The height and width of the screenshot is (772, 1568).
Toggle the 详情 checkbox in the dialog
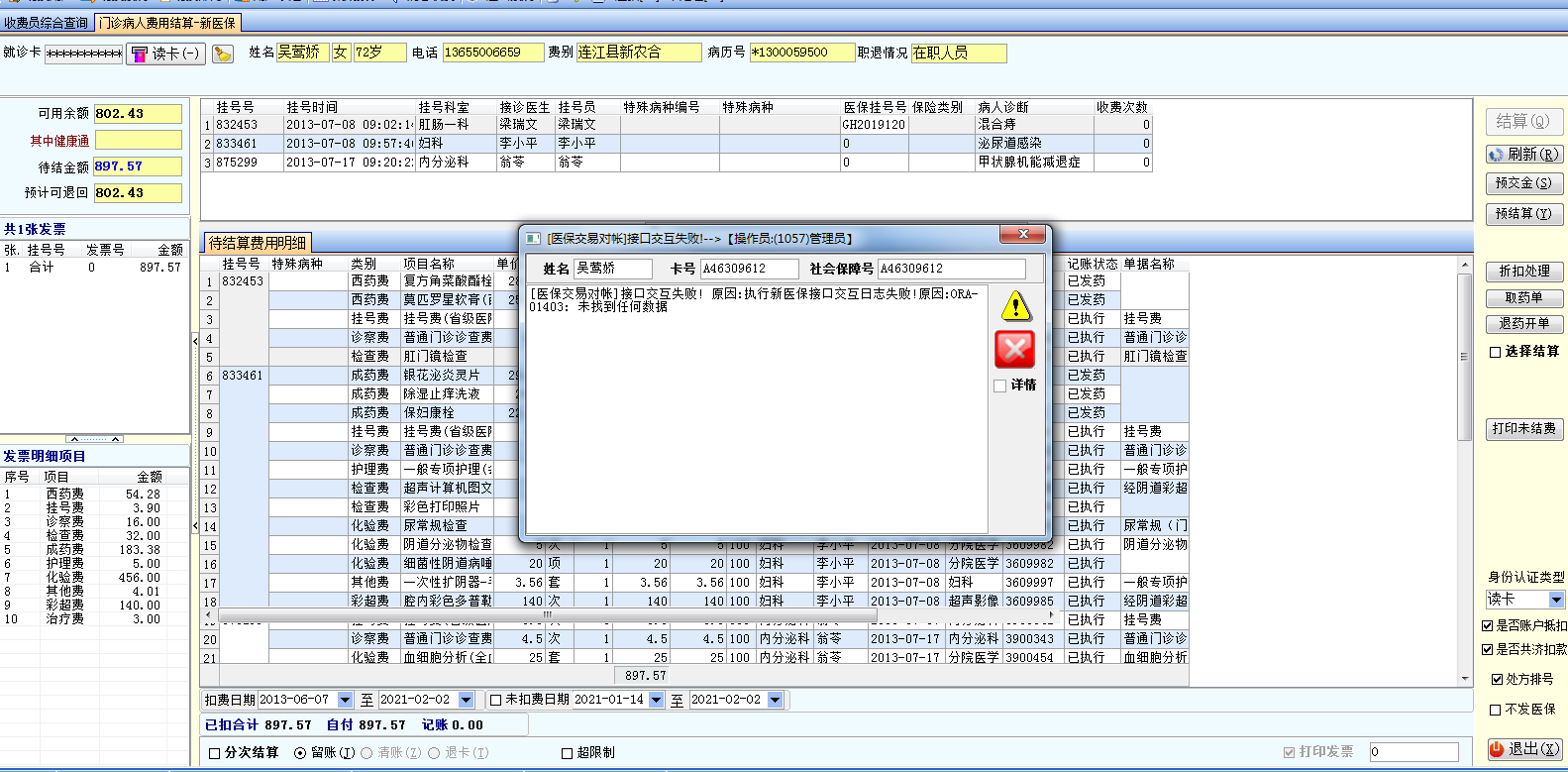(1000, 386)
